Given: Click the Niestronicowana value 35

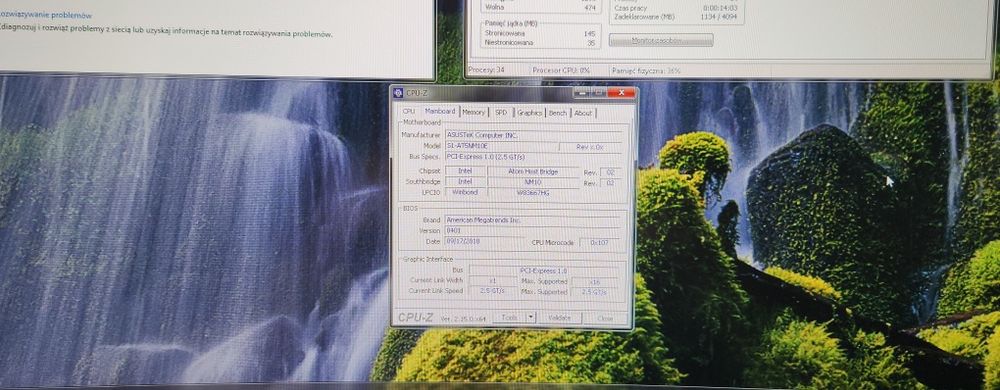Looking at the screenshot, I should pyautogui.click(x=591, y=43).
